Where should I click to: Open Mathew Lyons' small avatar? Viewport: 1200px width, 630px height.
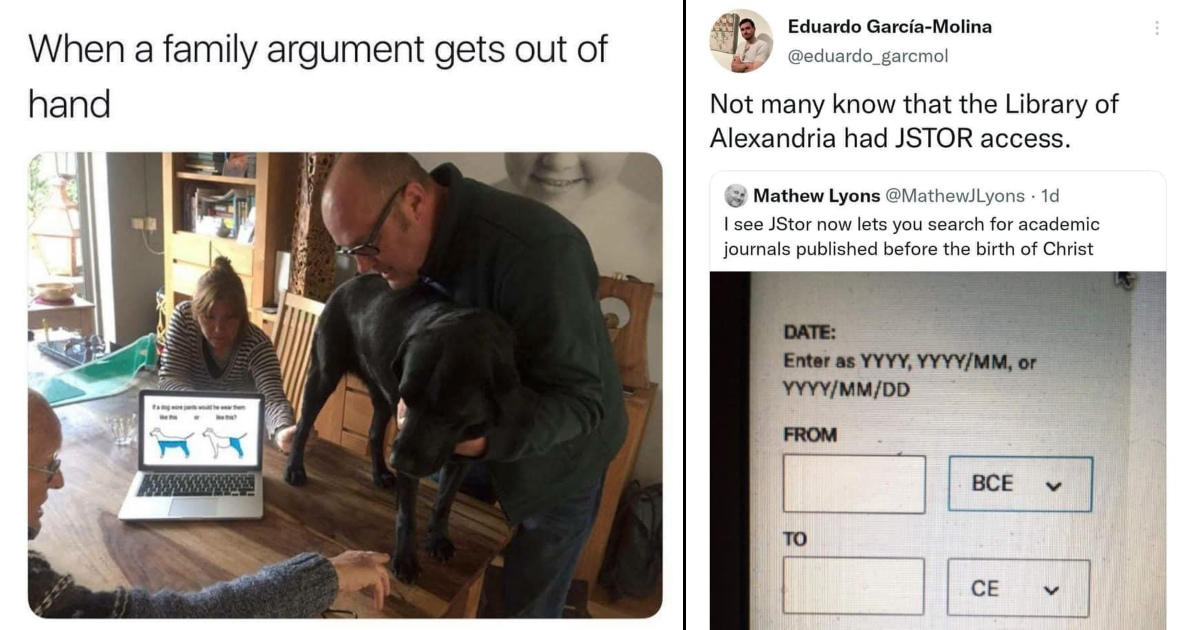736,195
